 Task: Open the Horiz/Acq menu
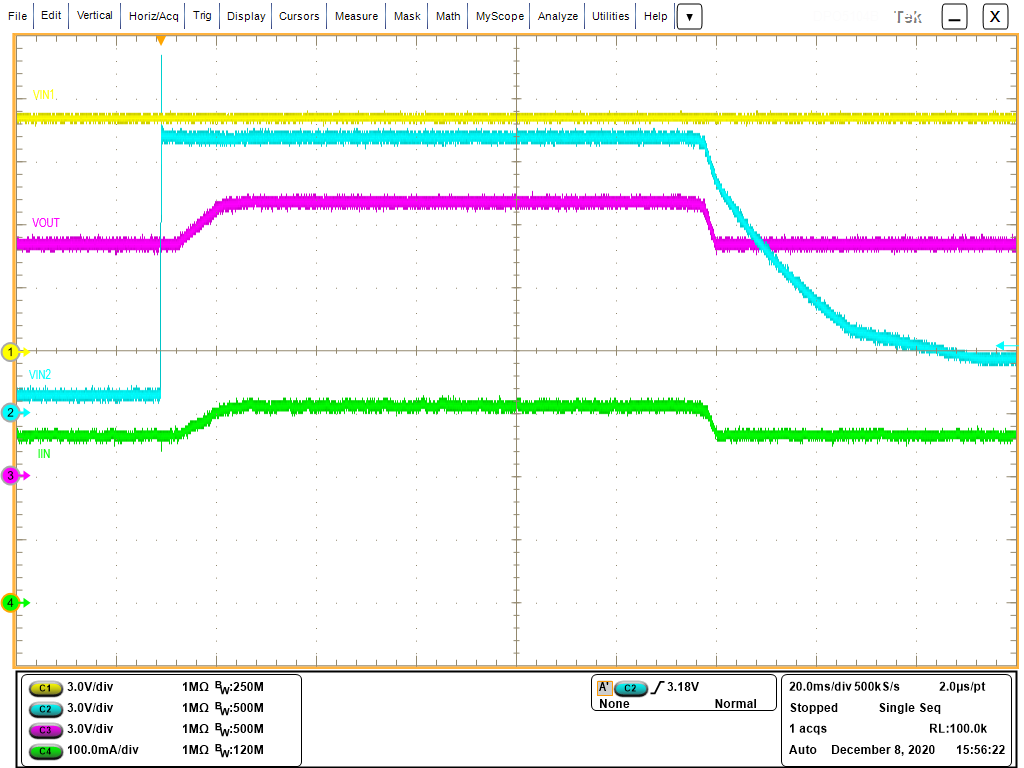pyautogui.click(x=153, y=16)
